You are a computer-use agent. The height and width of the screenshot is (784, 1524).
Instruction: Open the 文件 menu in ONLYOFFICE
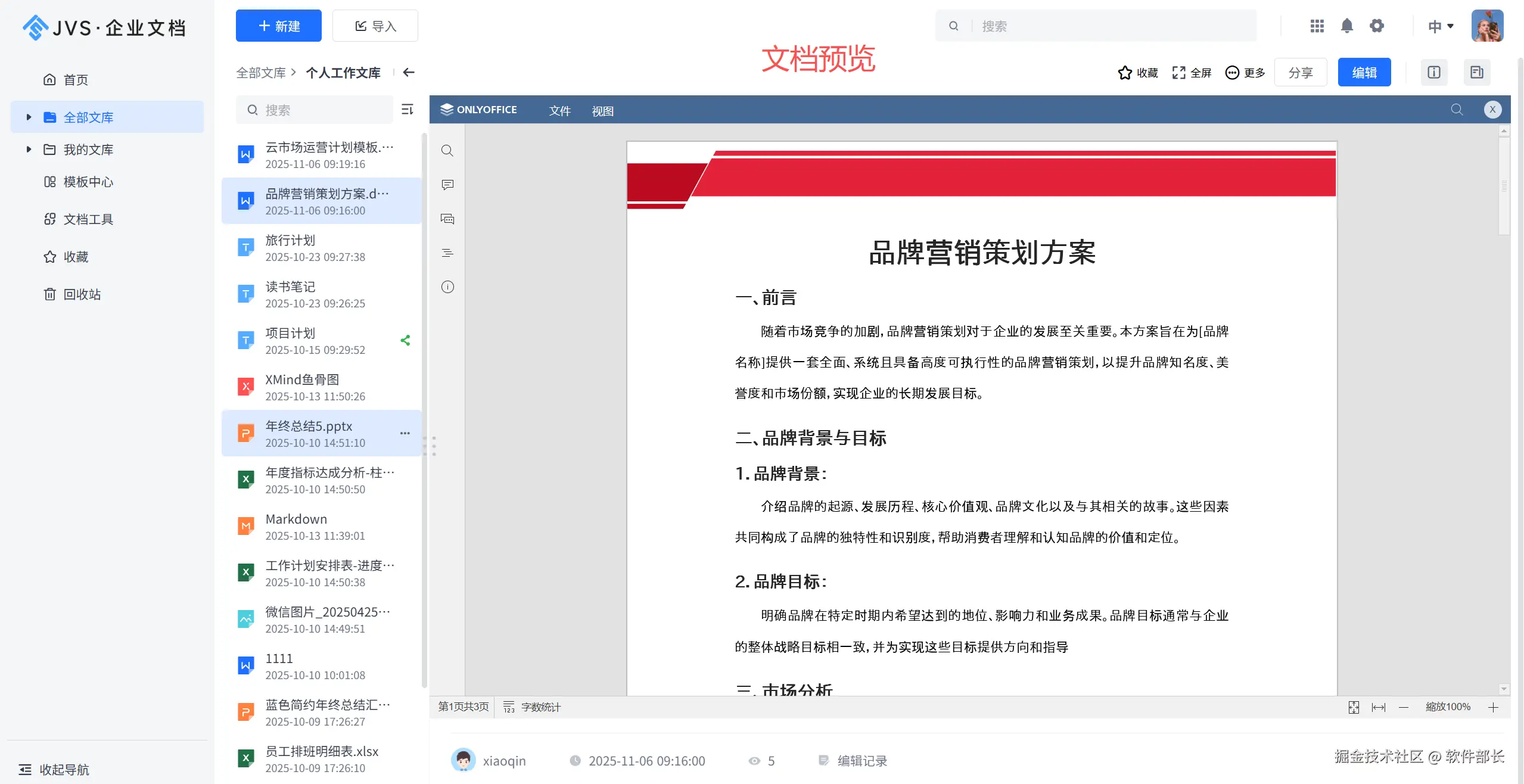point(559,111)
